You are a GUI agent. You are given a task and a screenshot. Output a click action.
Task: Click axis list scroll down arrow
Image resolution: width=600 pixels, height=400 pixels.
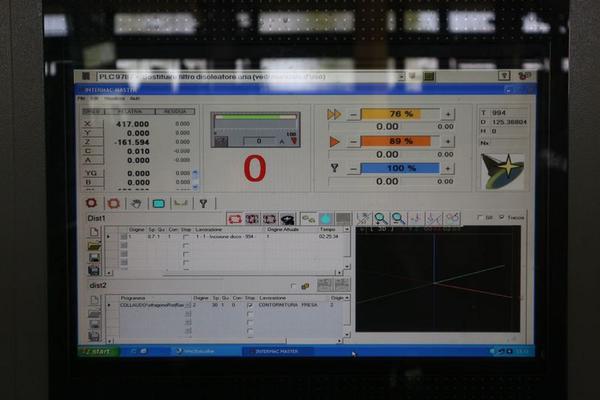195,186
